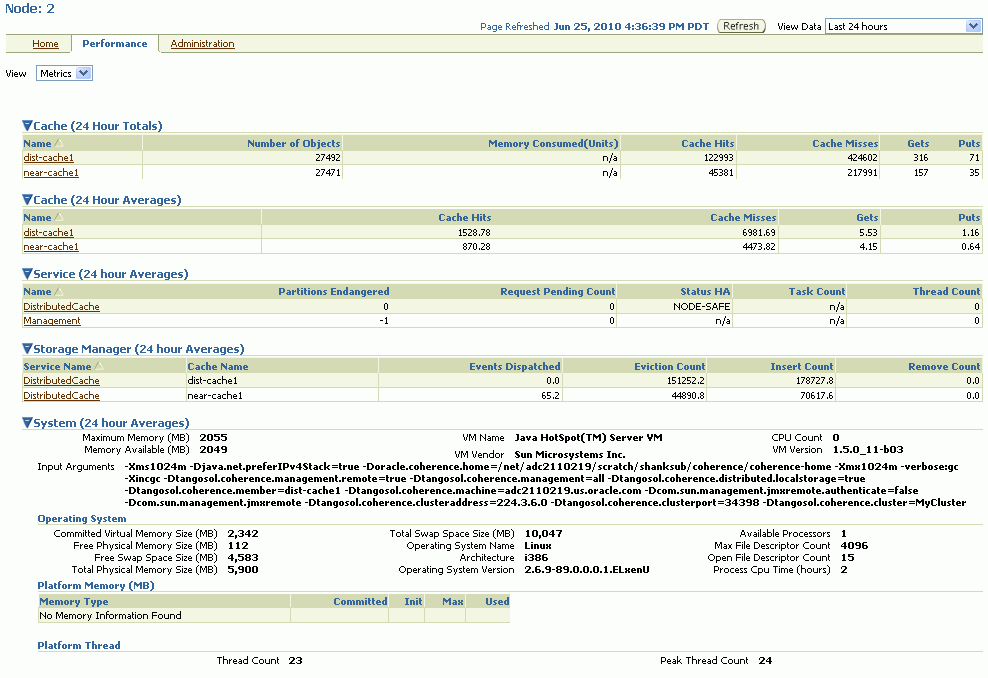Sort Service table by Name sort arrow

pyautogui.click(x=59, y=291)
